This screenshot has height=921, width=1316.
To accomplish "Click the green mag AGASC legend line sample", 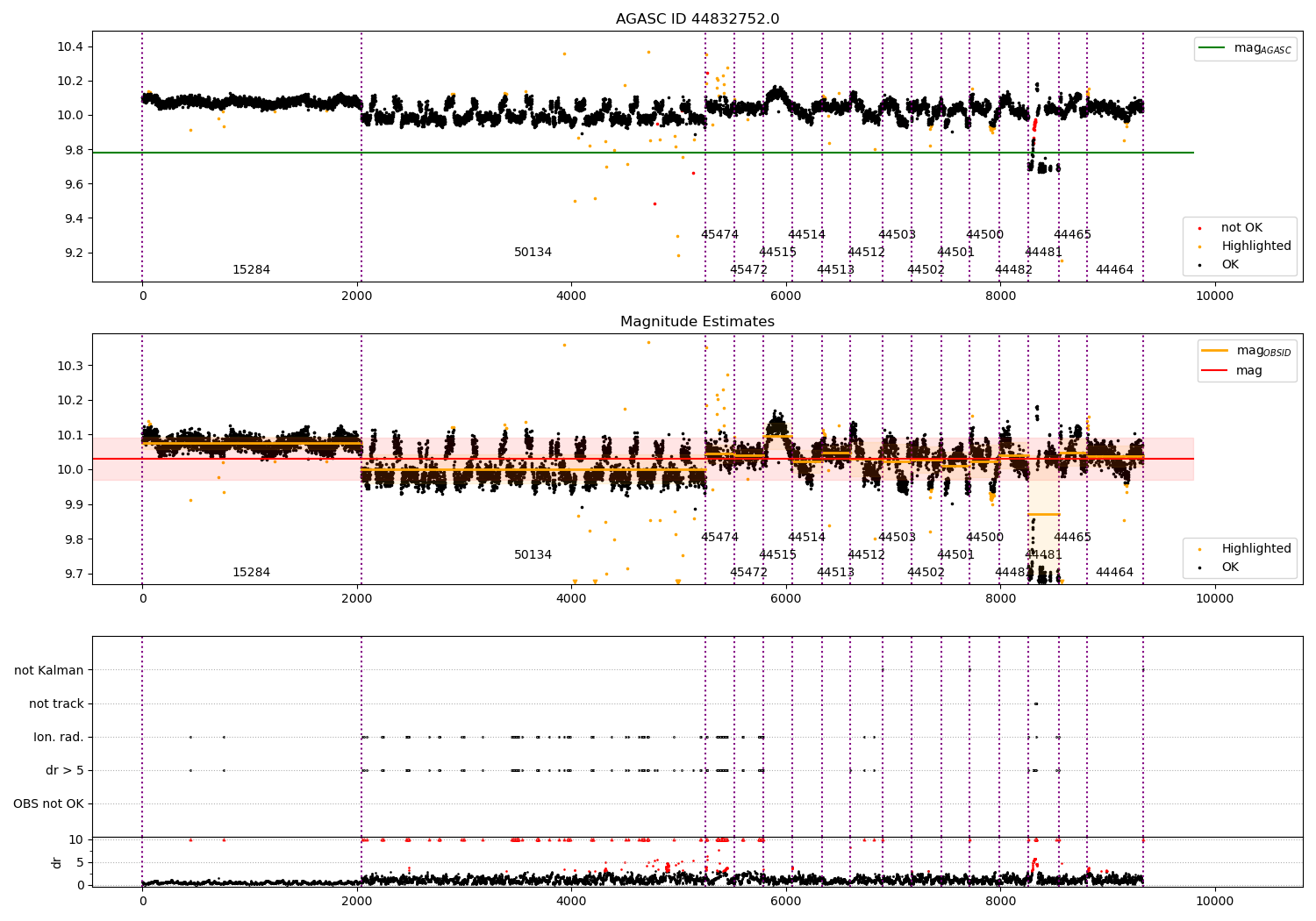I will [1212, 48].
